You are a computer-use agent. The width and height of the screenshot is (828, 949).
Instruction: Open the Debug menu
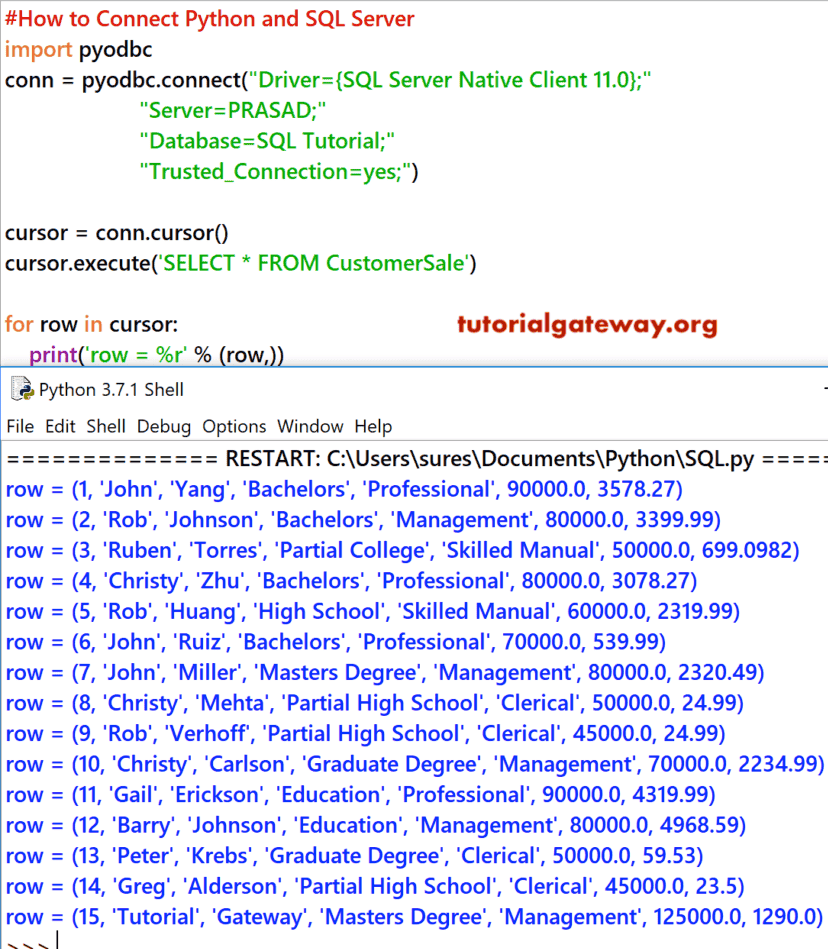coord(163,426)
